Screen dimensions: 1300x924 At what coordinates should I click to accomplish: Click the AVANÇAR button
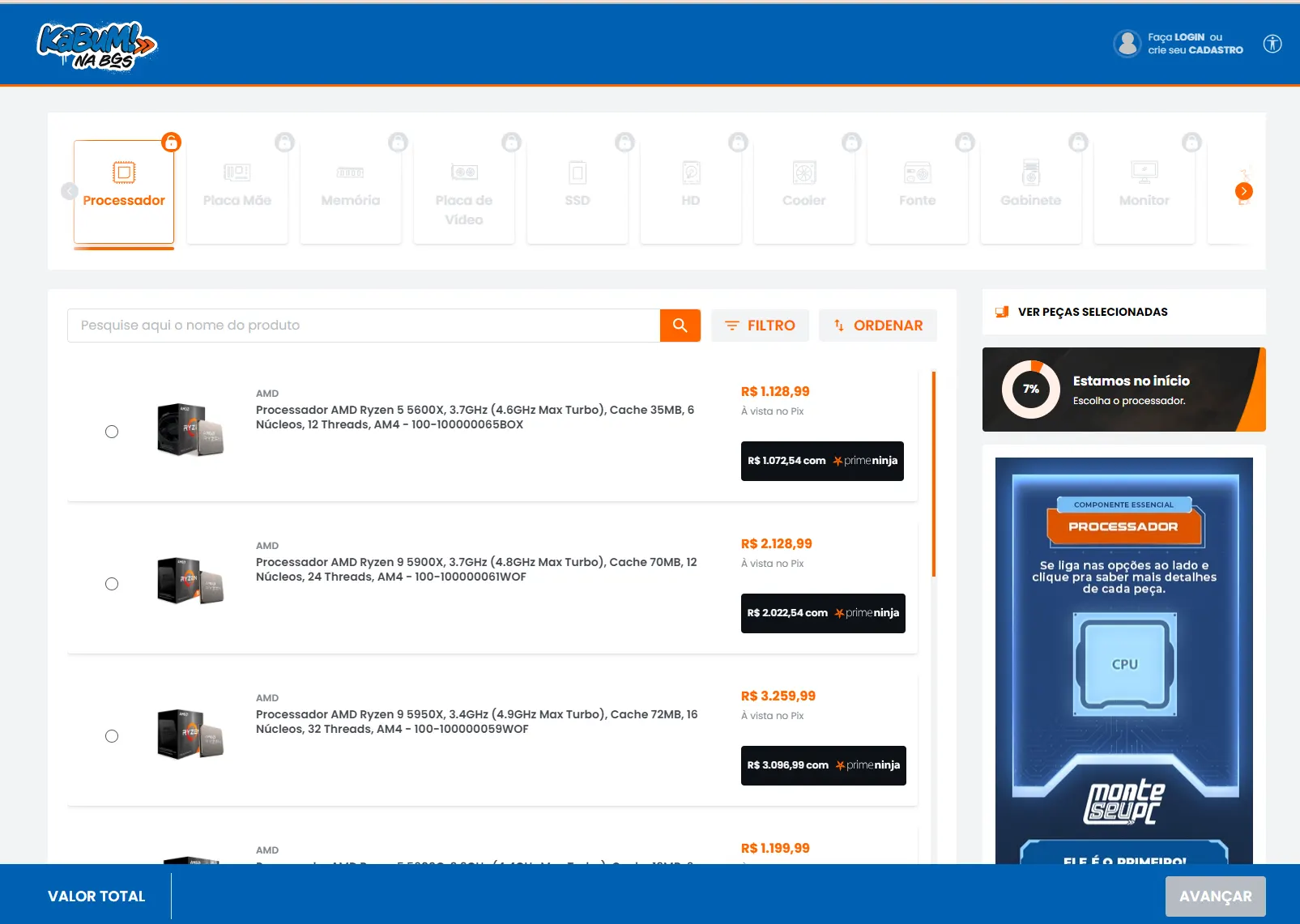pos(1215,896)
